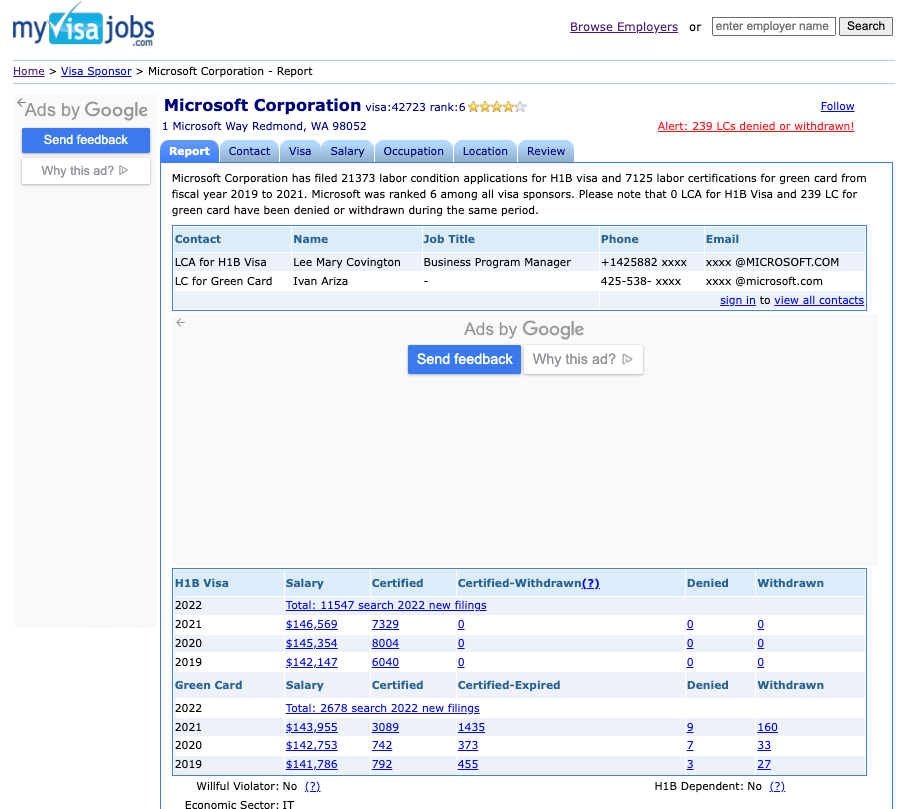The image size is (908, 809).
Task: Click Send feedback in left sidebar ad
Action: (x=86, y=140)
